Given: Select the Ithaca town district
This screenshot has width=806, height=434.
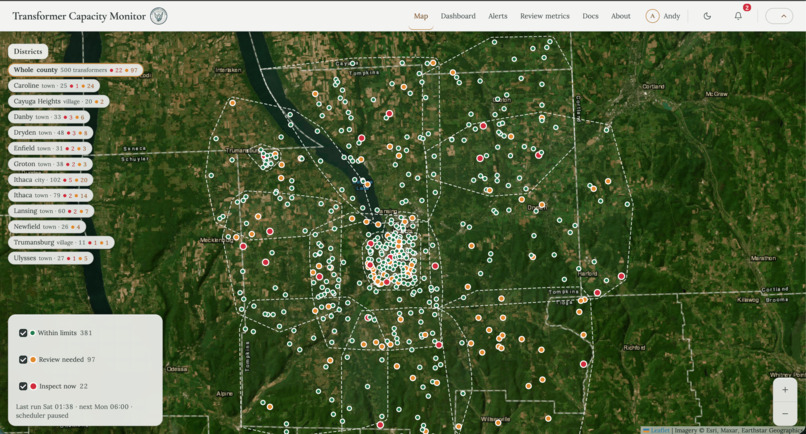Looking at the screenshot, I should pos(50,195).
